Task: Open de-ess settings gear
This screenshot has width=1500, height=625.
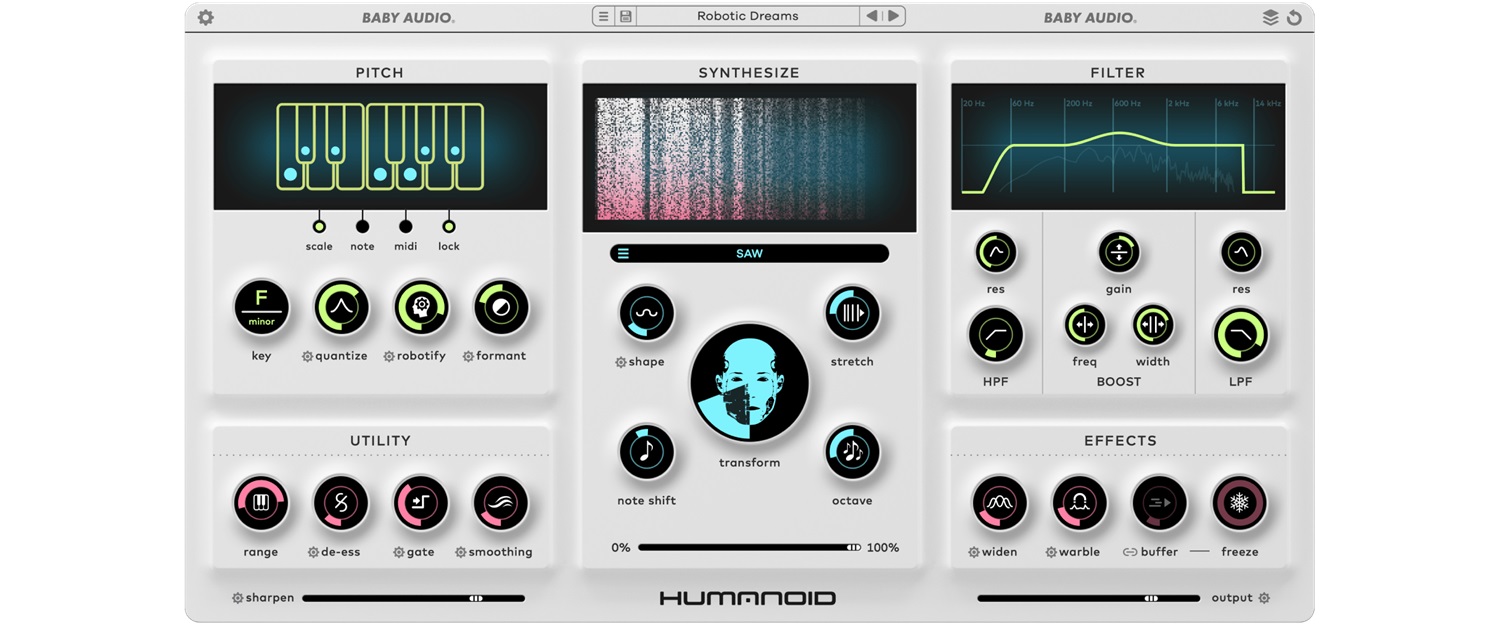Action: point(314,552)
